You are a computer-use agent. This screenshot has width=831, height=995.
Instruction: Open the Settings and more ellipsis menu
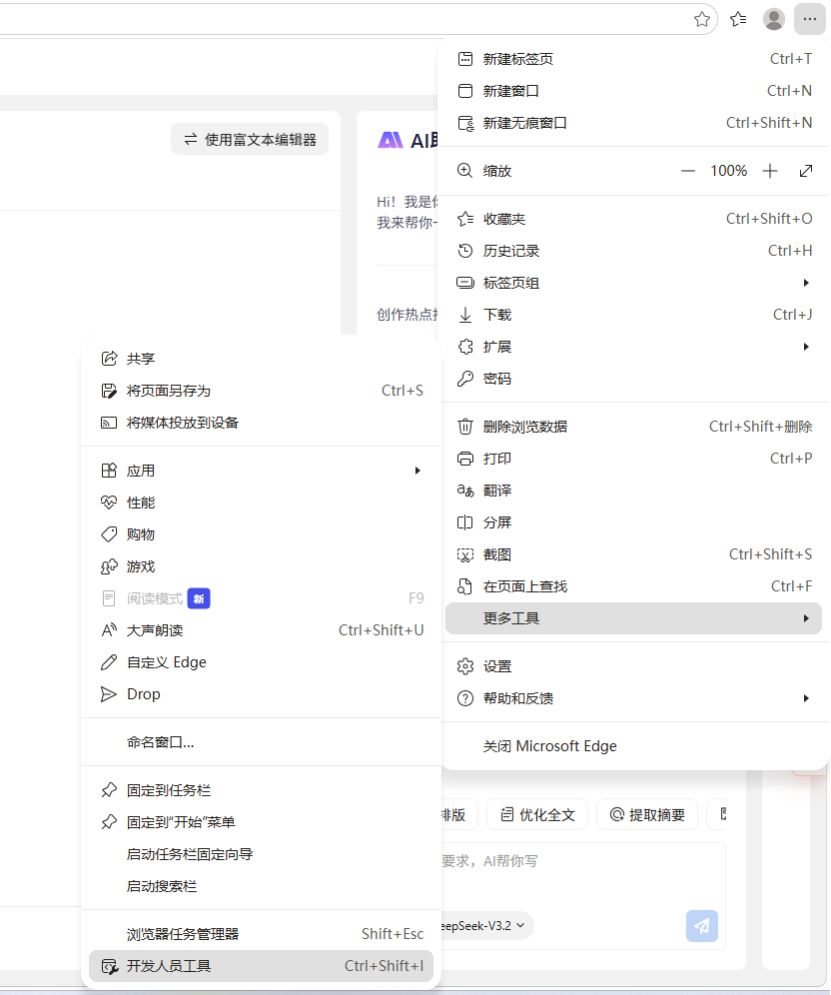pos(809,19)
